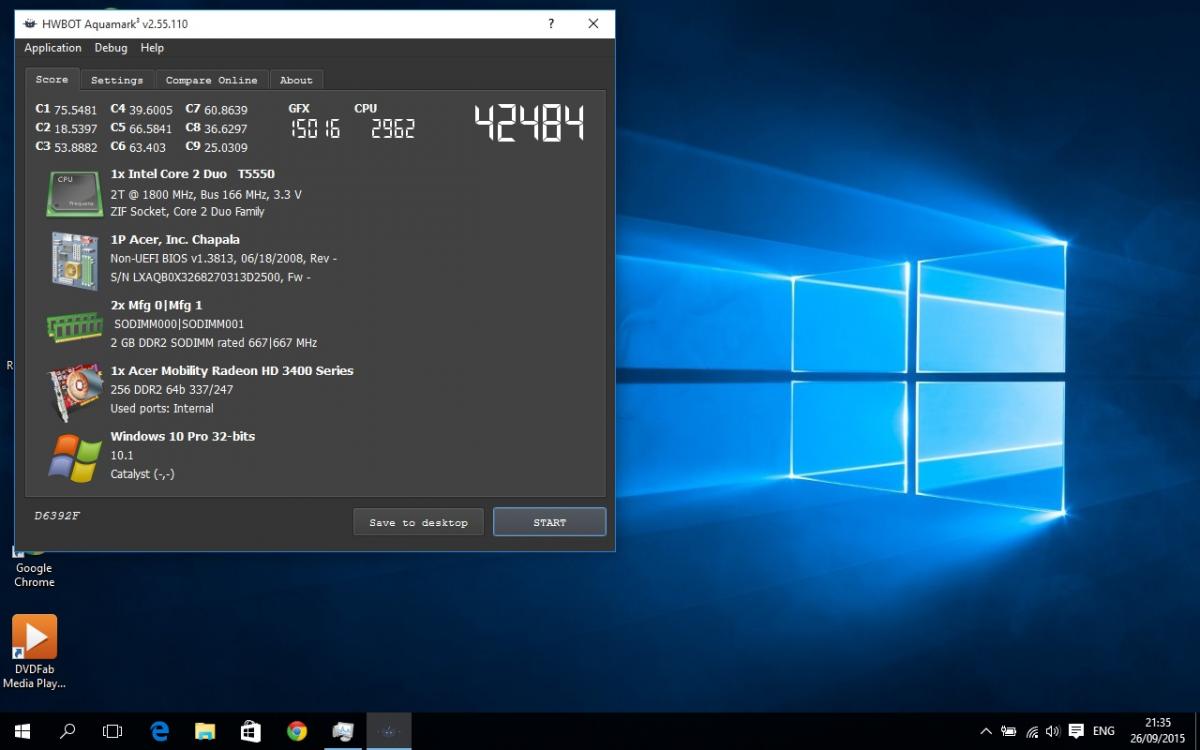Click the green DDR2 memory module icon
Viewport: 1200px width, 750px height.
coord(74,326)
